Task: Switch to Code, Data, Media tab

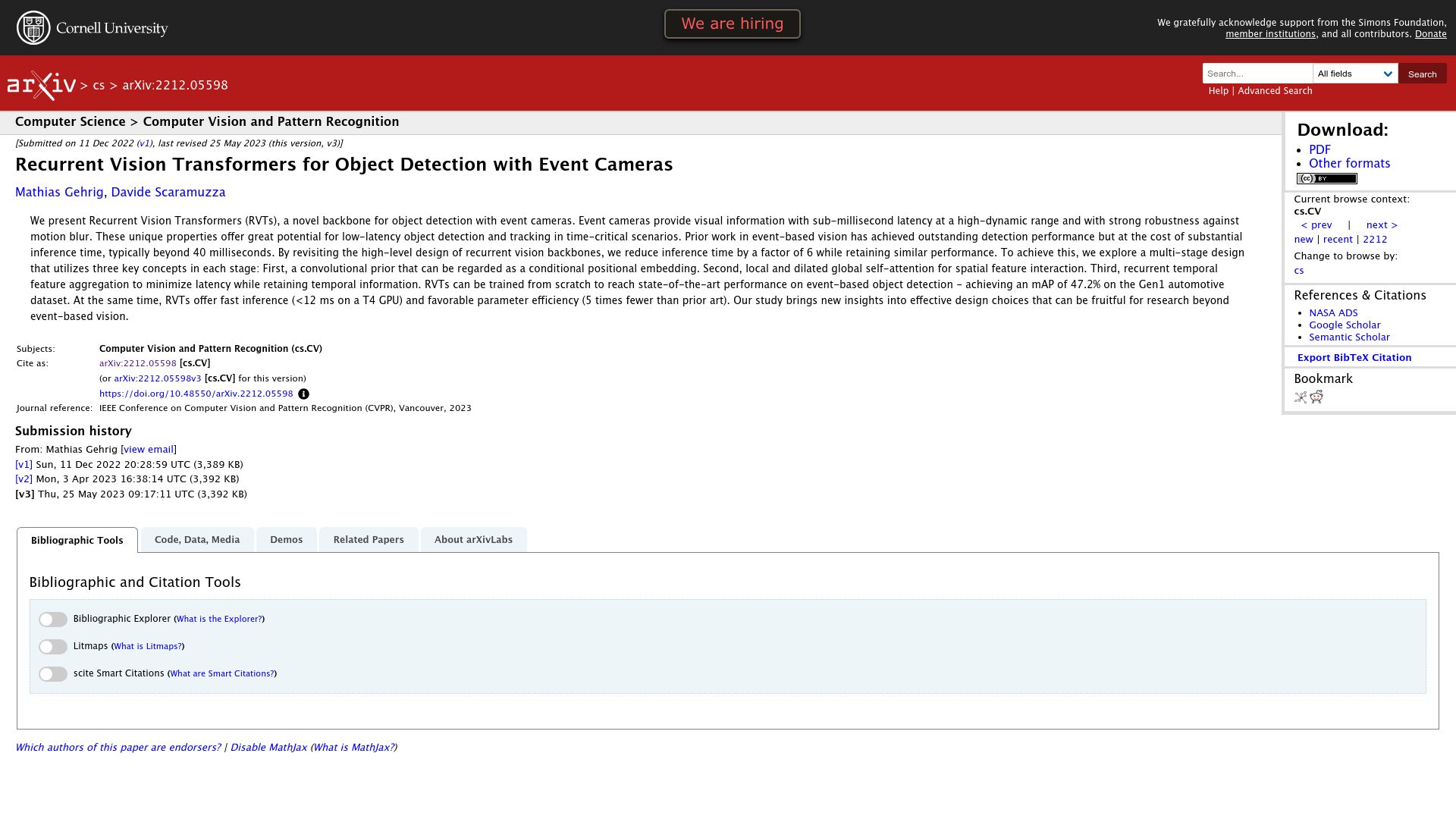Action: [197, 540]
